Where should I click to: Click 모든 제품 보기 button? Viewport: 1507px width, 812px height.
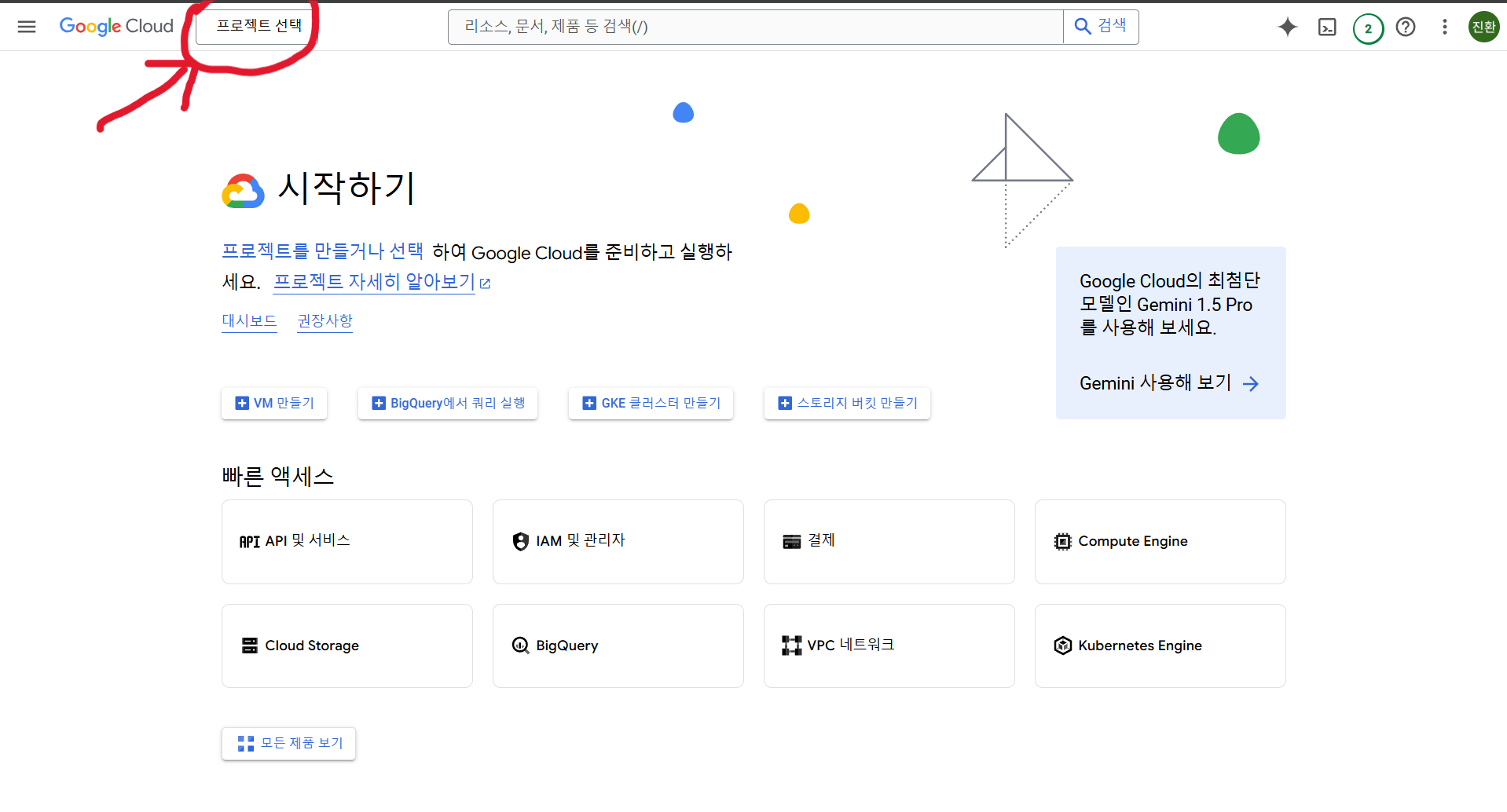click(x=289, y=743)
